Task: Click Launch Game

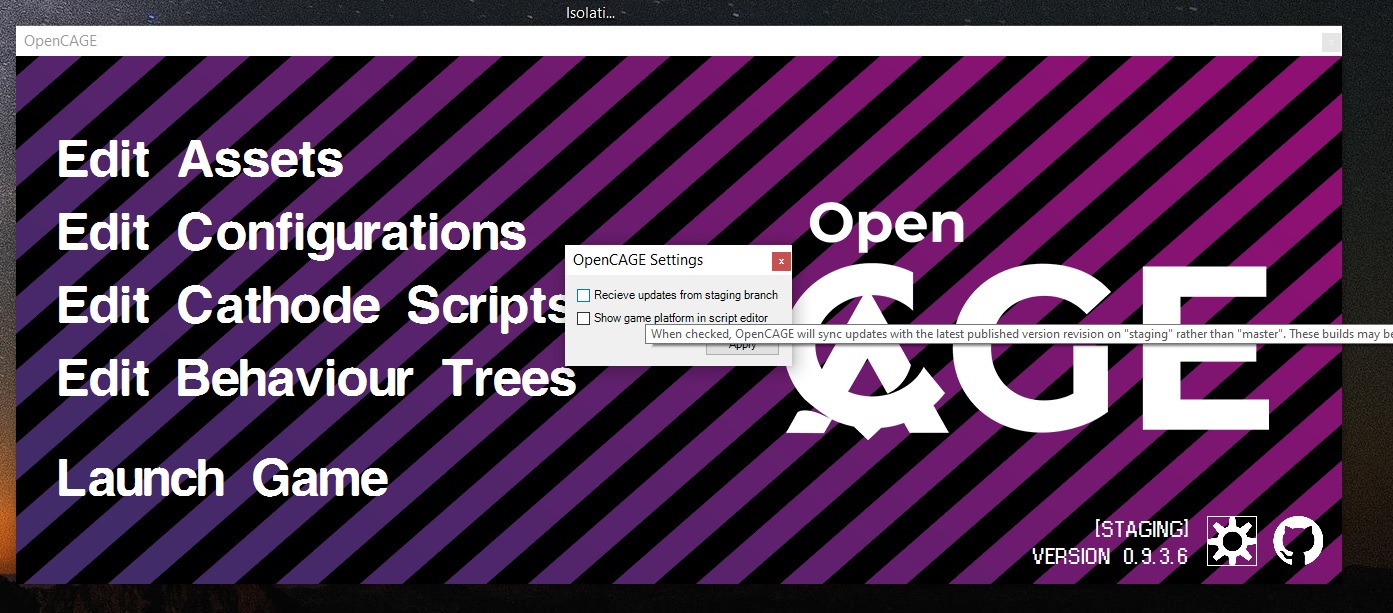Action: point(222,478)
